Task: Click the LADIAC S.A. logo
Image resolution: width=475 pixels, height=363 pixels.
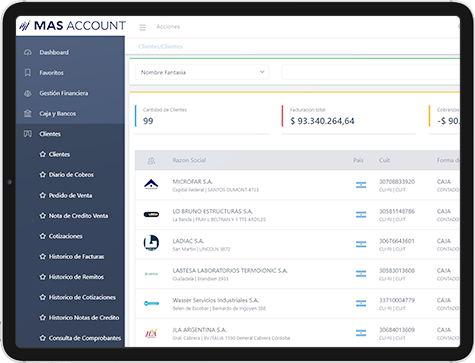Action: tap(151, 243)
